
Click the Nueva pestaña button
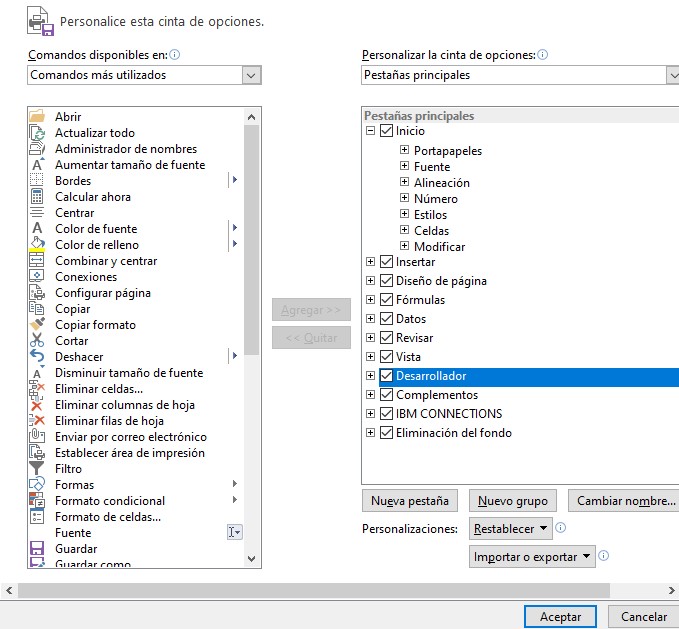[410, 501]
